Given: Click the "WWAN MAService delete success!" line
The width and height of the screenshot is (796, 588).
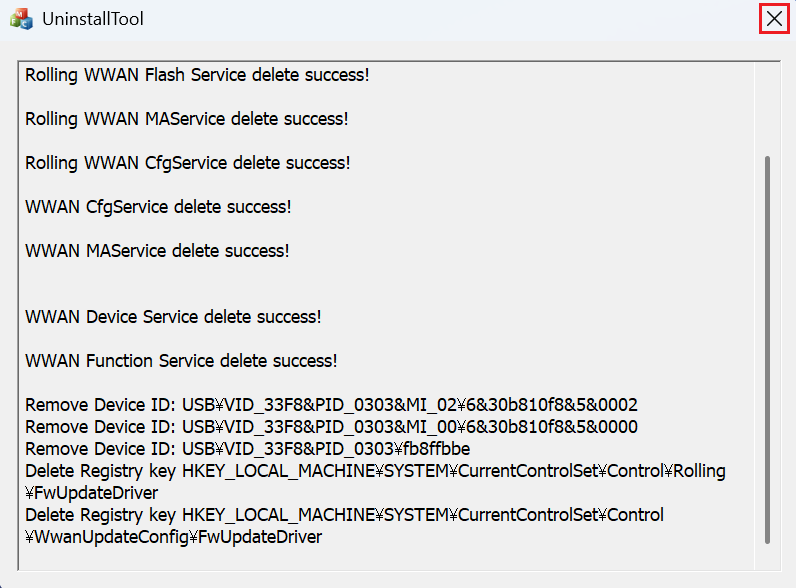Looking at the screenshot, I should (x=157, y=251).
